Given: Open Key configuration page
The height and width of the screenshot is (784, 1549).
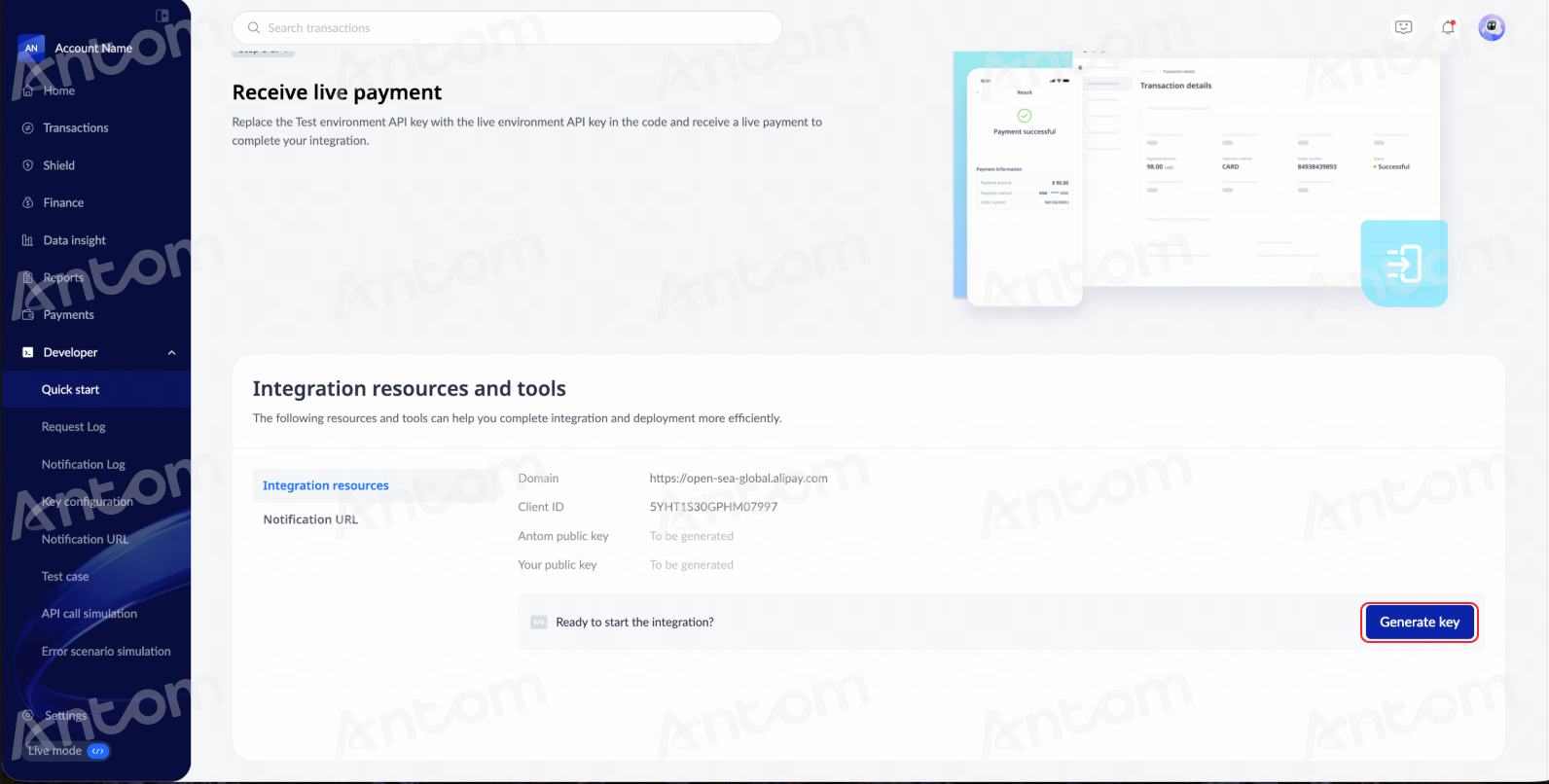Looking at the screenshot, I should (x=87, y=502).
